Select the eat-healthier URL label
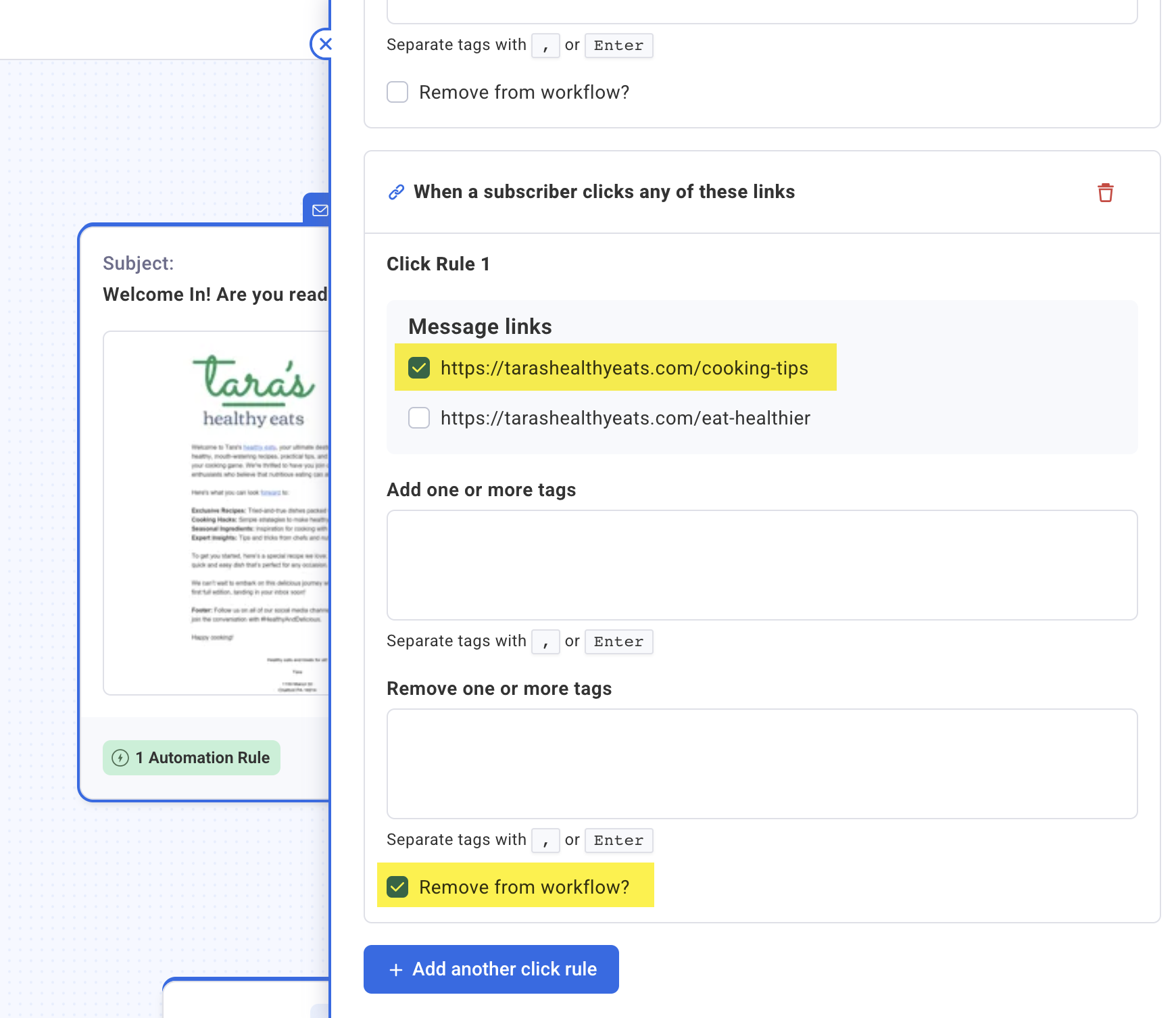 click(x=625, y=418)
